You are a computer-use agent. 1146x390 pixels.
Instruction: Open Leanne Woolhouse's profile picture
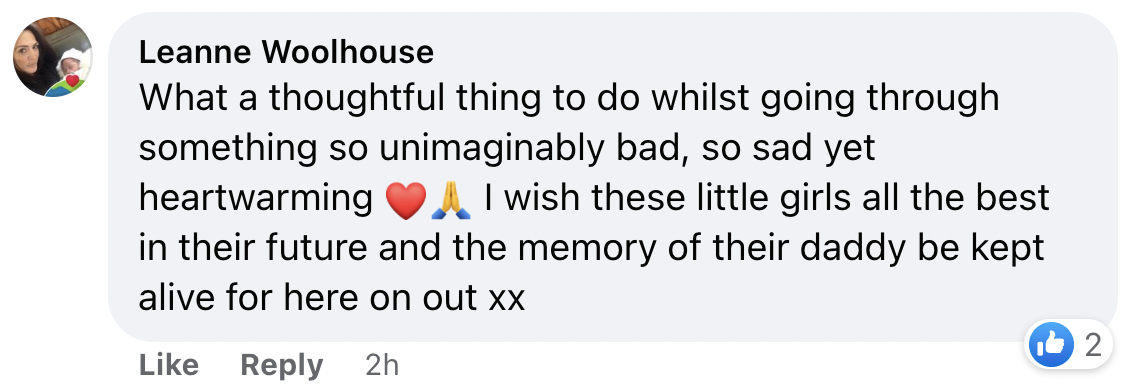coord(53,57)
